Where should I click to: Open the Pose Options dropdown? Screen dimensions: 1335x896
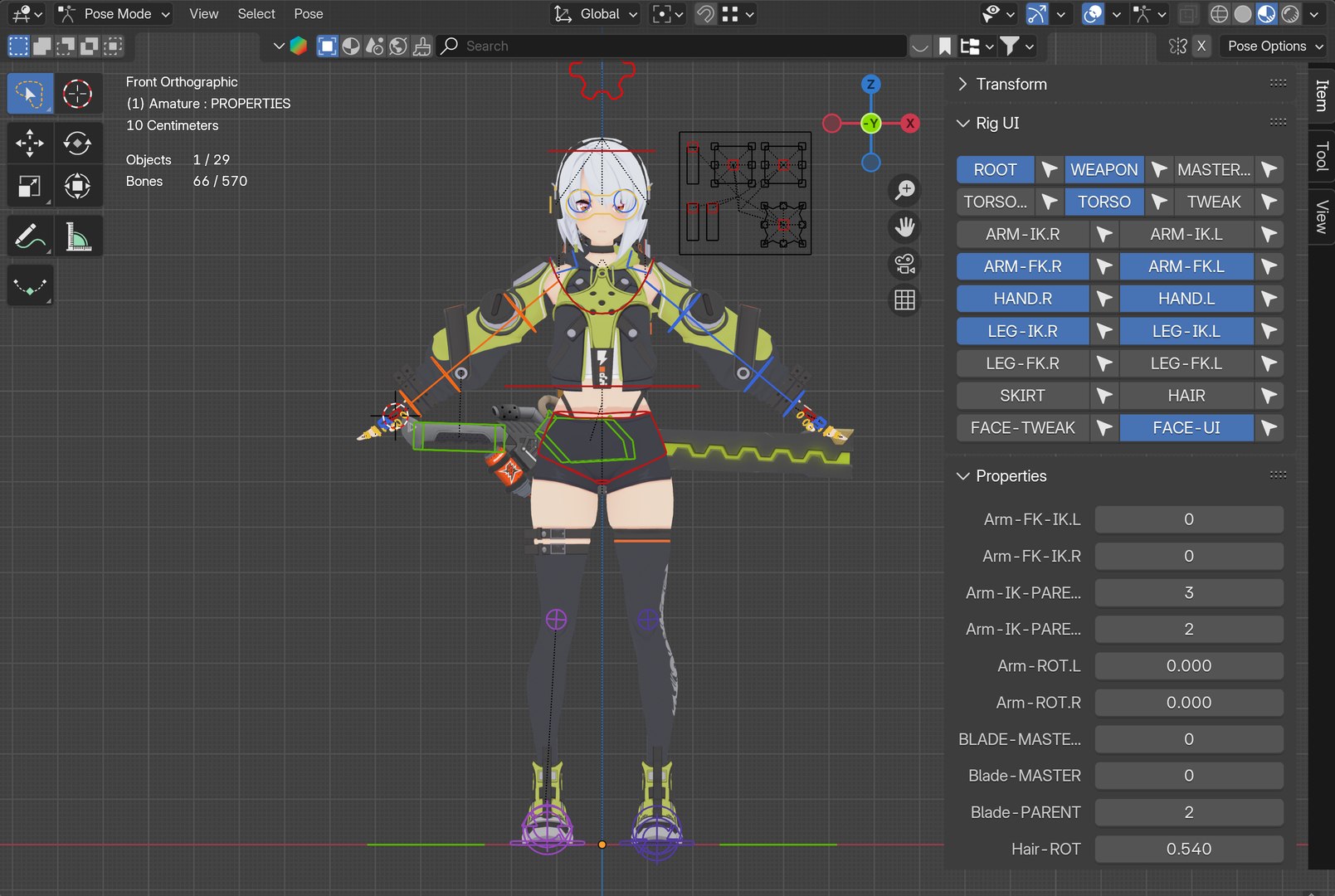1274,46
